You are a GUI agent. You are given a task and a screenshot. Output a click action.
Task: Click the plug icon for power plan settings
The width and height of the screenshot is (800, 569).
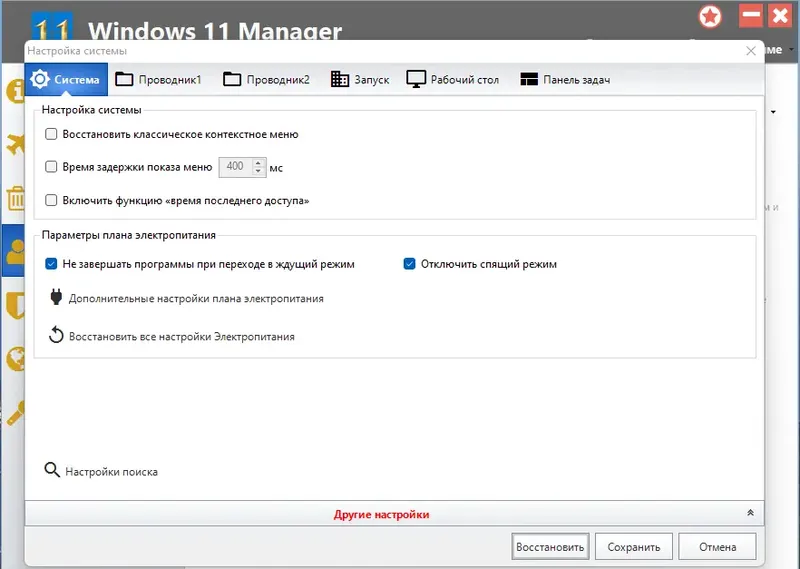[56, 297]
